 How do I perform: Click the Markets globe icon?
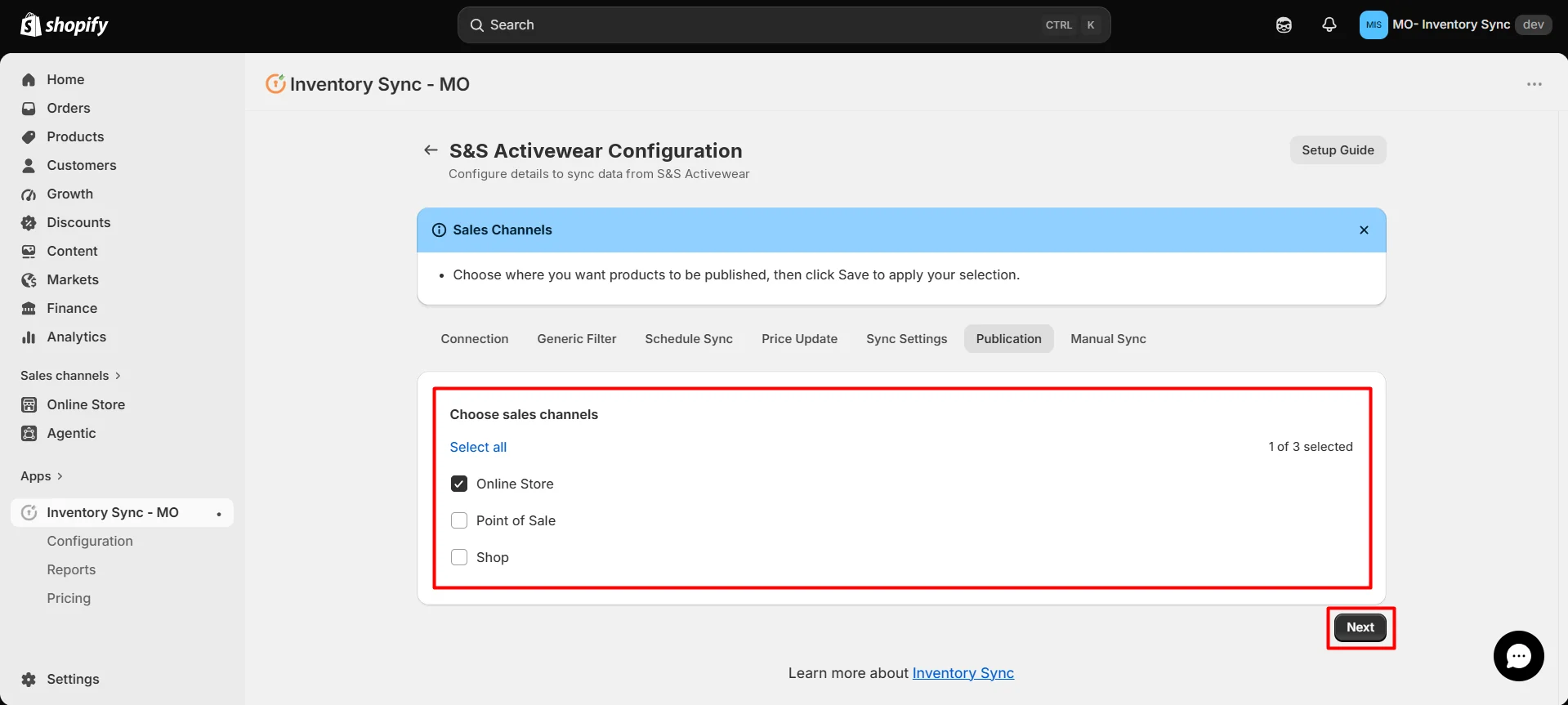tap(29, 280)
